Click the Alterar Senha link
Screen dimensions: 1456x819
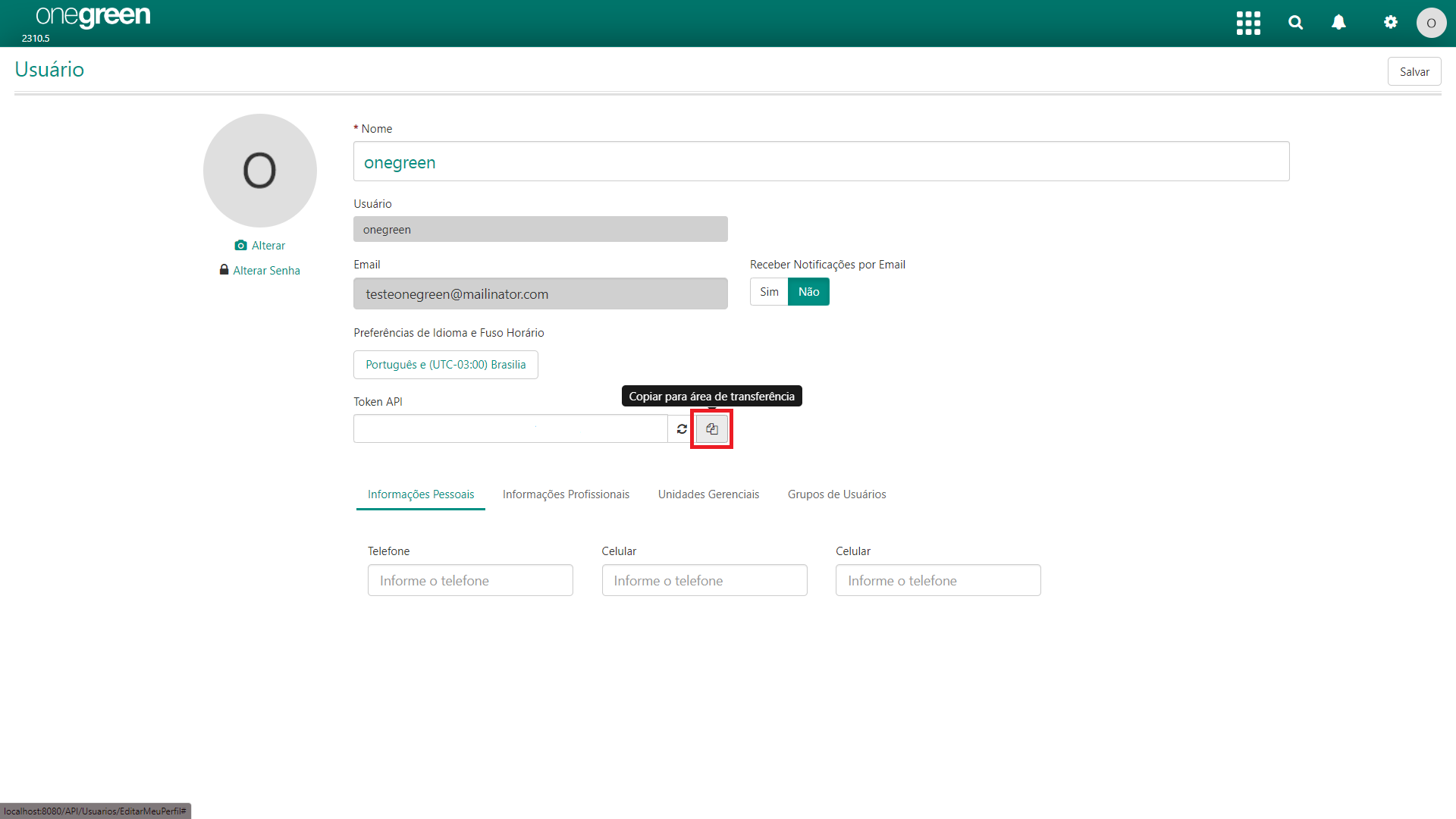(x=260, y=271)
